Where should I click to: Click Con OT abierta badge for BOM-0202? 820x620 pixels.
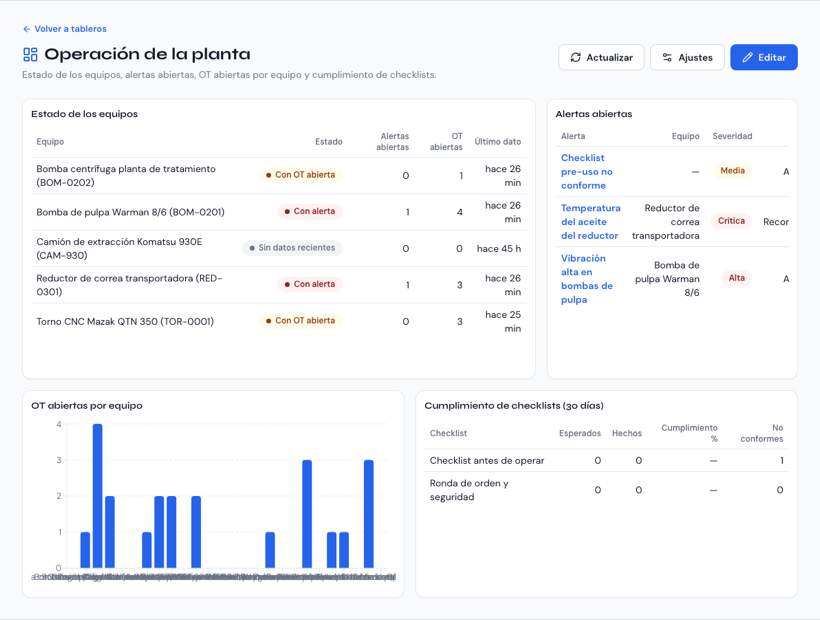pyautogui.click(x=301, y=175)
